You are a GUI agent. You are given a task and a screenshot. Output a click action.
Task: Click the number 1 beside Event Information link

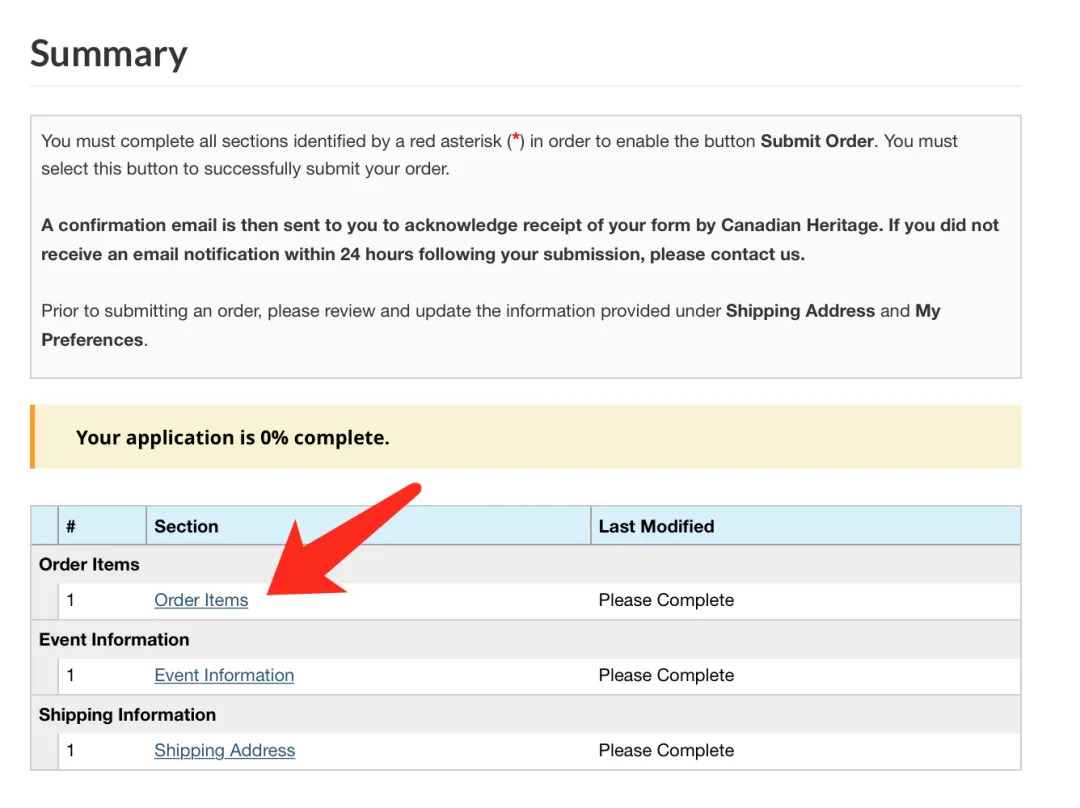[x=71, y=675]
